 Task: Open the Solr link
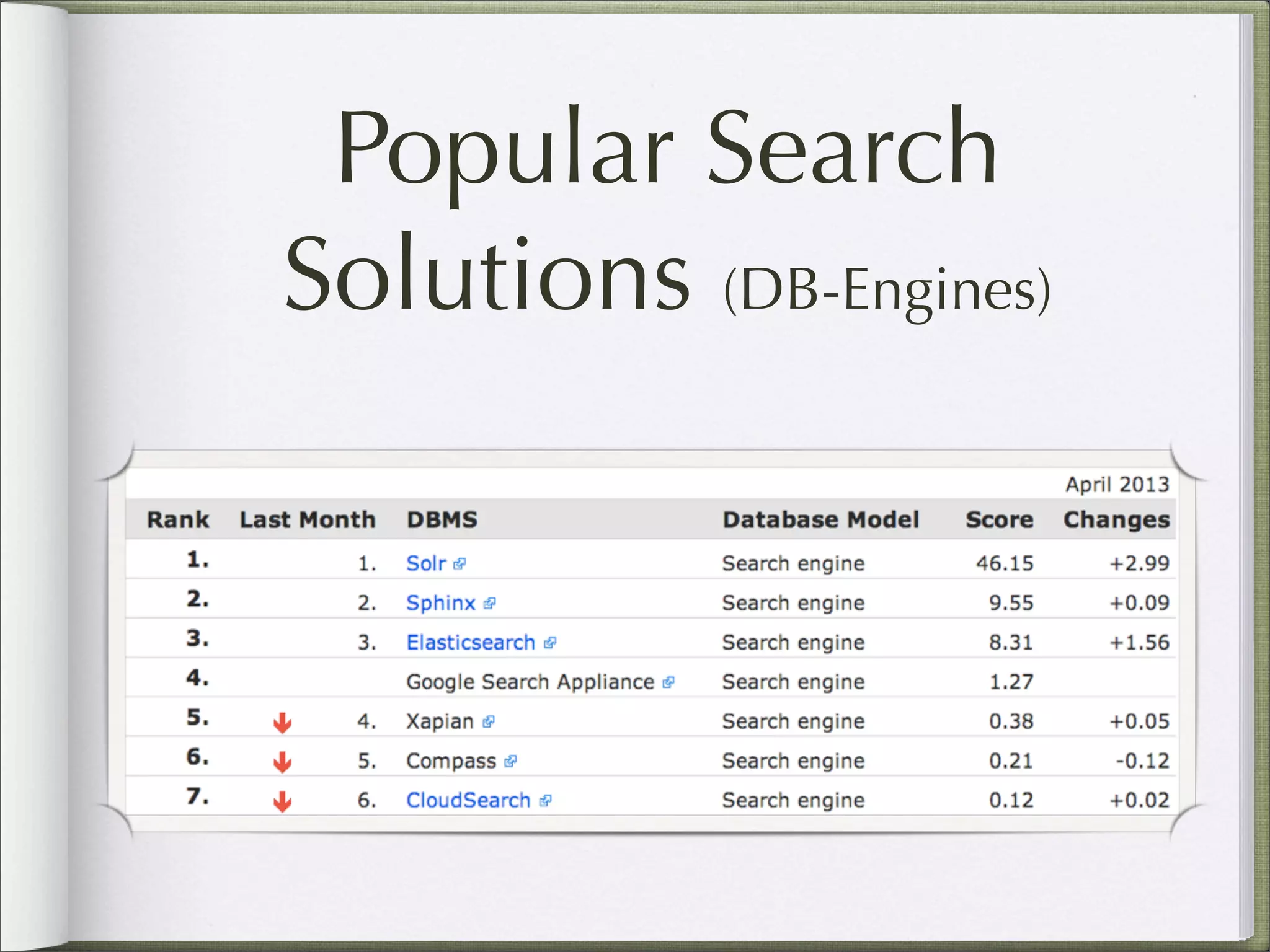(x=426, y=563)
